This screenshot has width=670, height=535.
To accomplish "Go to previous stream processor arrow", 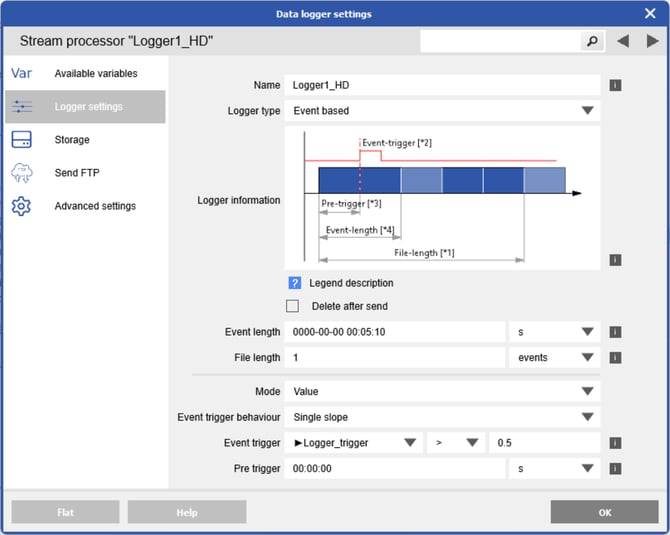I will [x=623, y=41].
